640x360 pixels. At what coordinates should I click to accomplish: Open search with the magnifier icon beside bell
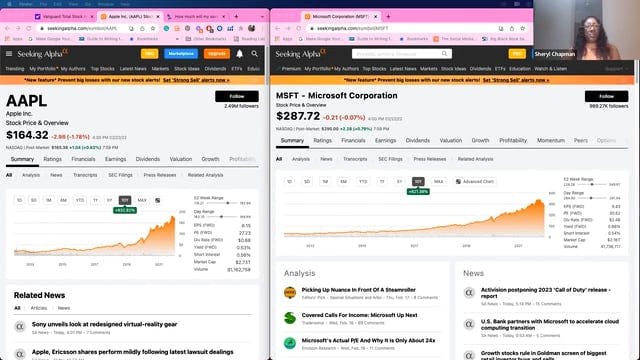point(255,54)
